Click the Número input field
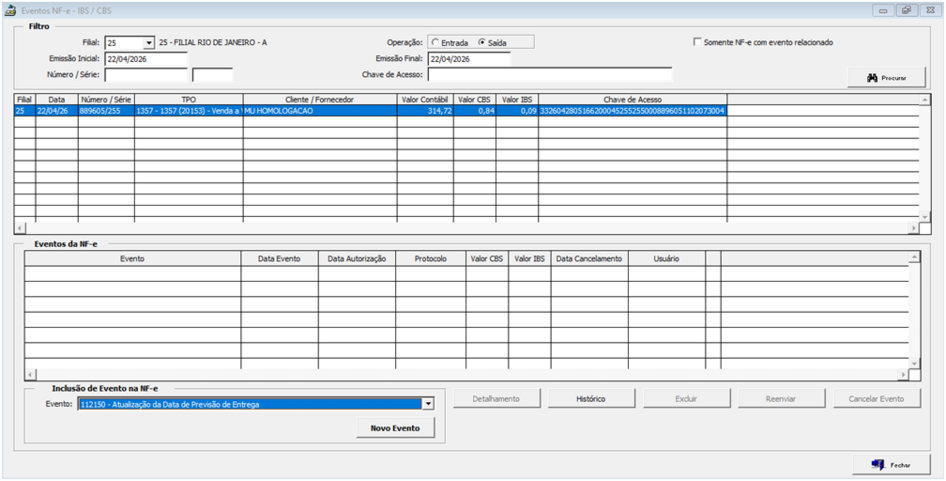This screenshot has width=946, height=481. coord(145,75)
